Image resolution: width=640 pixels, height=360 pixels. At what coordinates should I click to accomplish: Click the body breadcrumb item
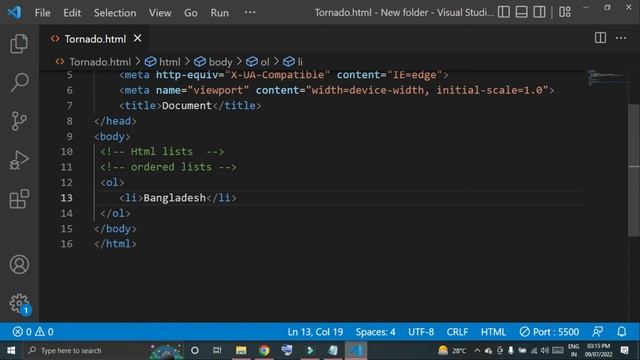[x=220, y=62]
